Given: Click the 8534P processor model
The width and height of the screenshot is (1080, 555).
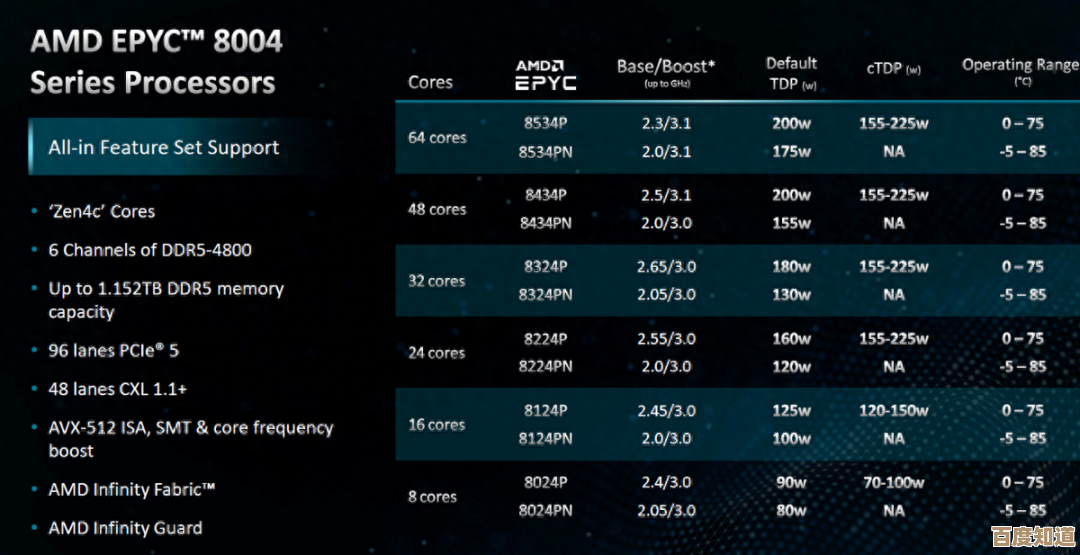Looking at the screenshot, I should (545, 123).
